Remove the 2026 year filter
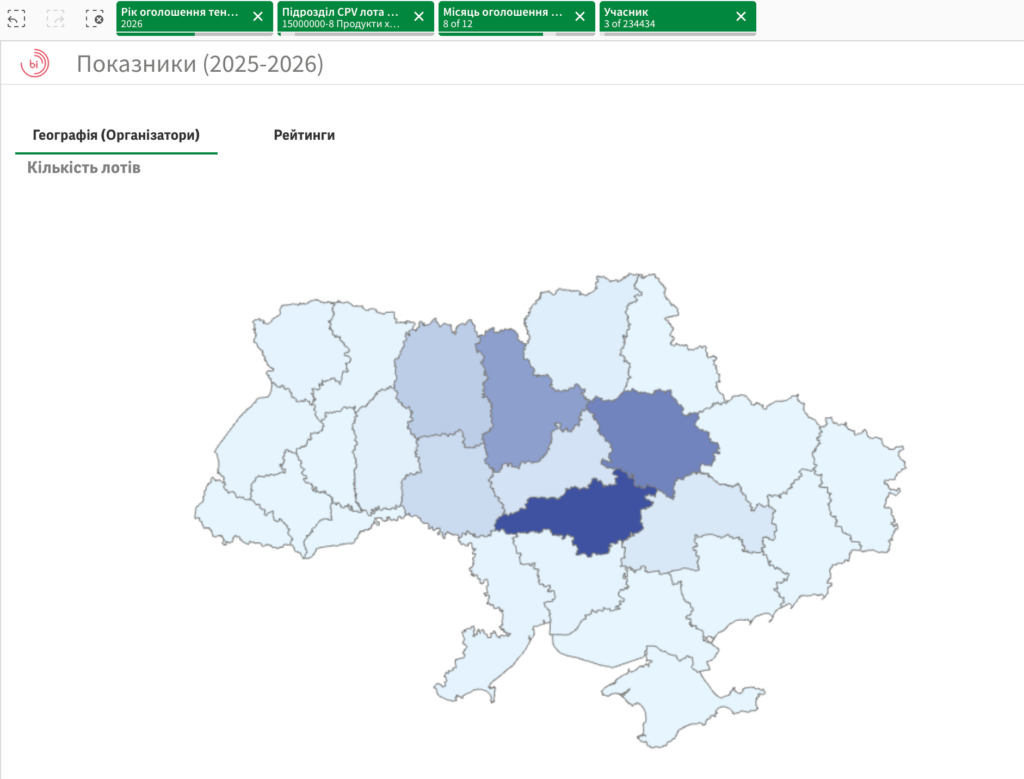Viewport: 1024px width, 779px height. [258, 17]
